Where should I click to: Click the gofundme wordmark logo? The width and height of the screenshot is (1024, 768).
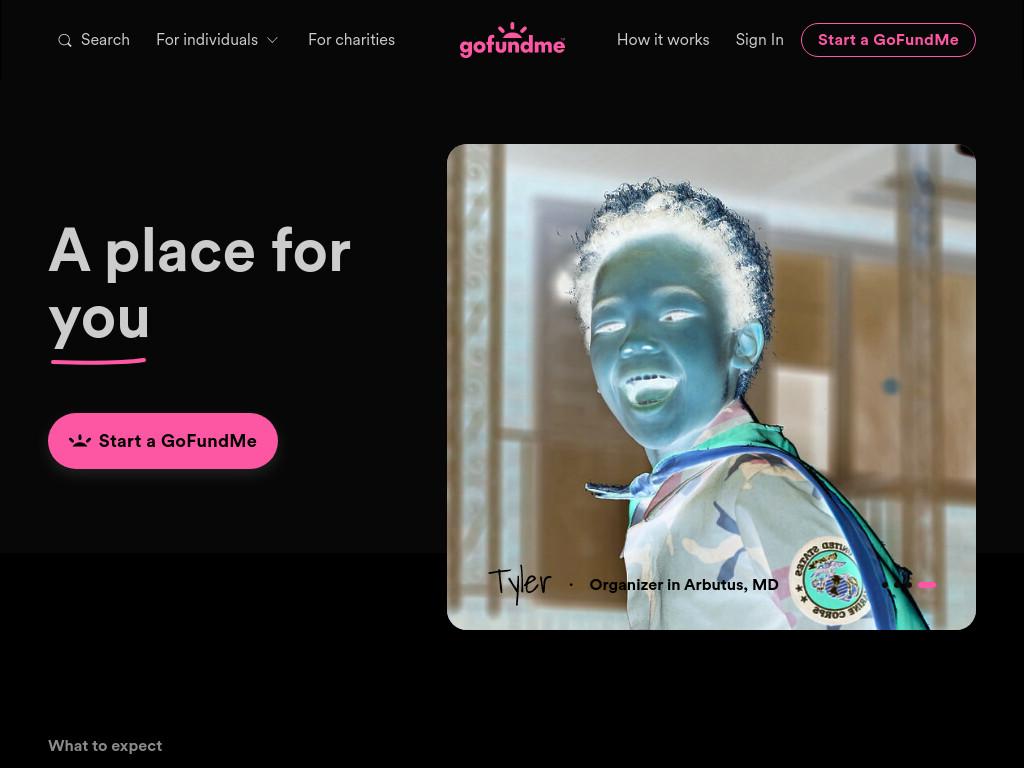(512, 46)
